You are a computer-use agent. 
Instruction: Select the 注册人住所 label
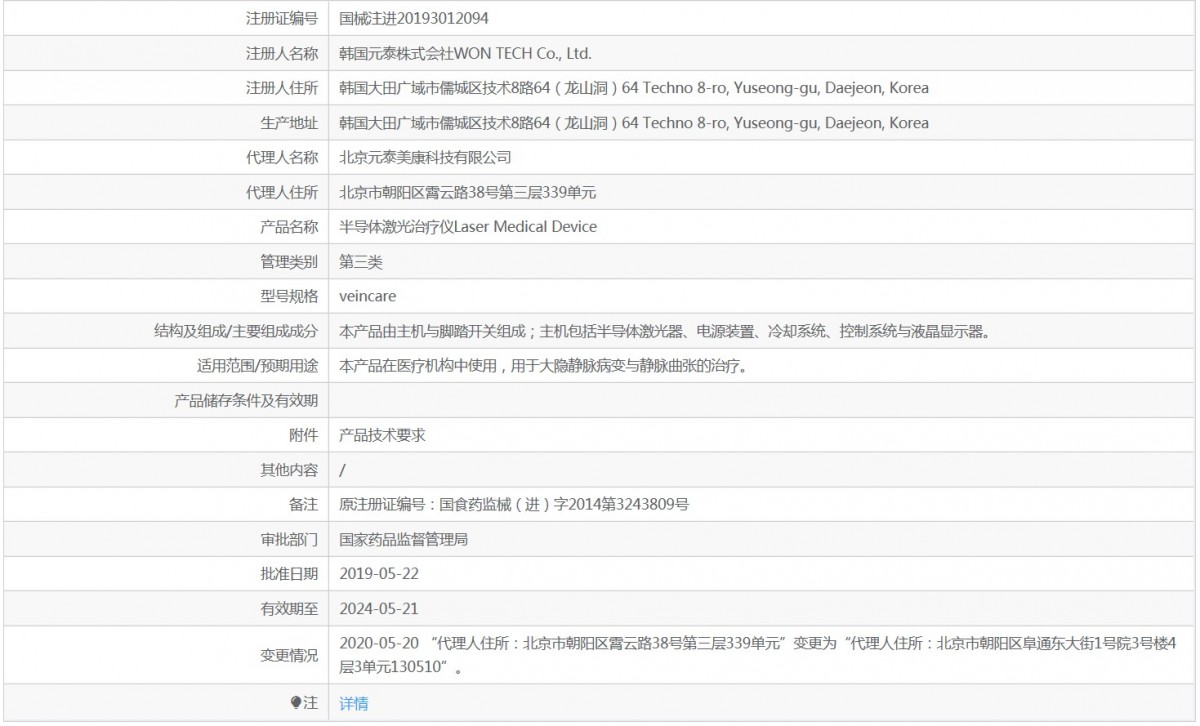[282, 88]
